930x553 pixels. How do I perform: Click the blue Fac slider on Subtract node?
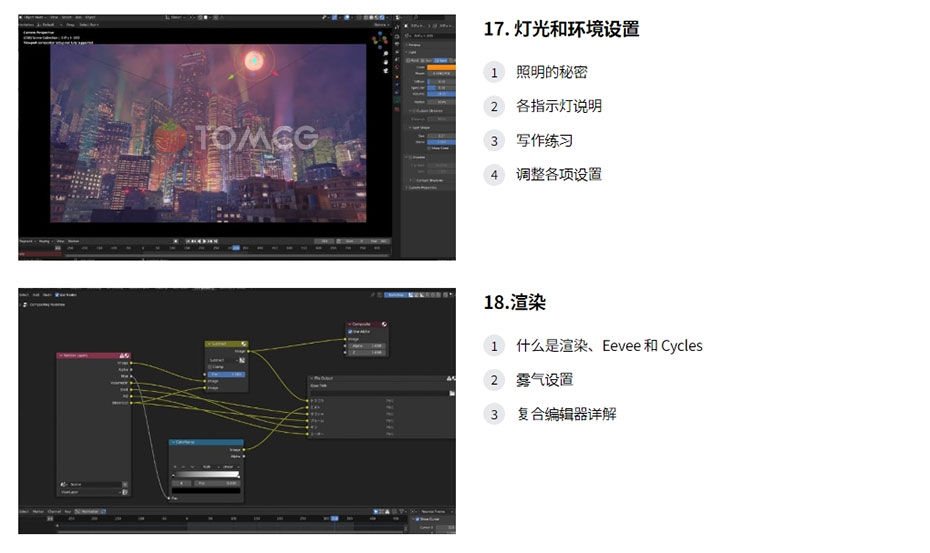(x=227, y=374)
